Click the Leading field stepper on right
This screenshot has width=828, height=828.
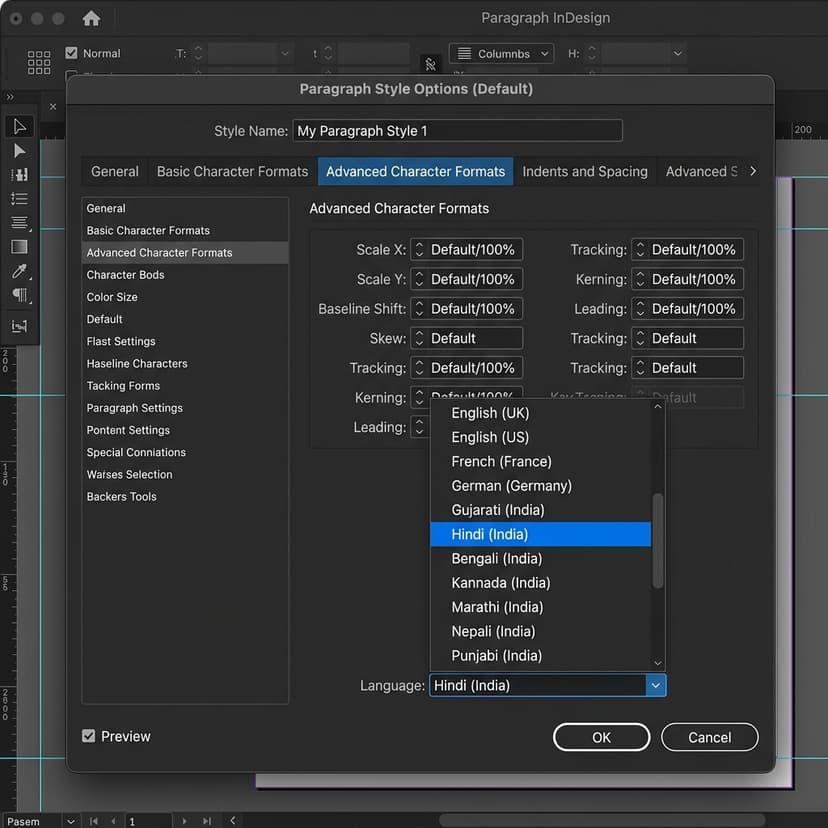coord(640,308)
